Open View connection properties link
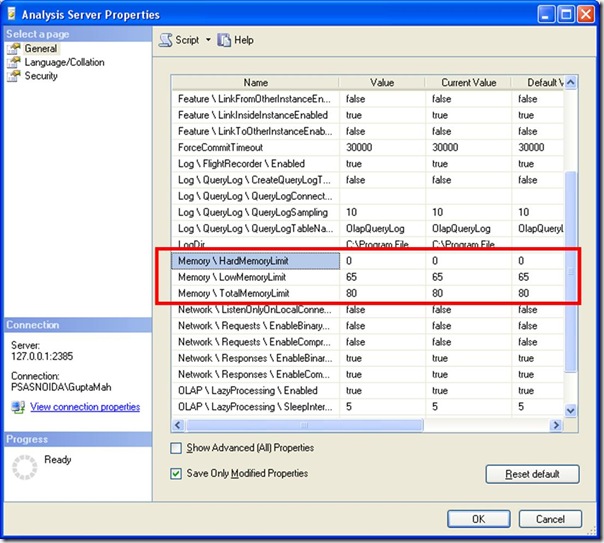 click(x=85, y=407)
